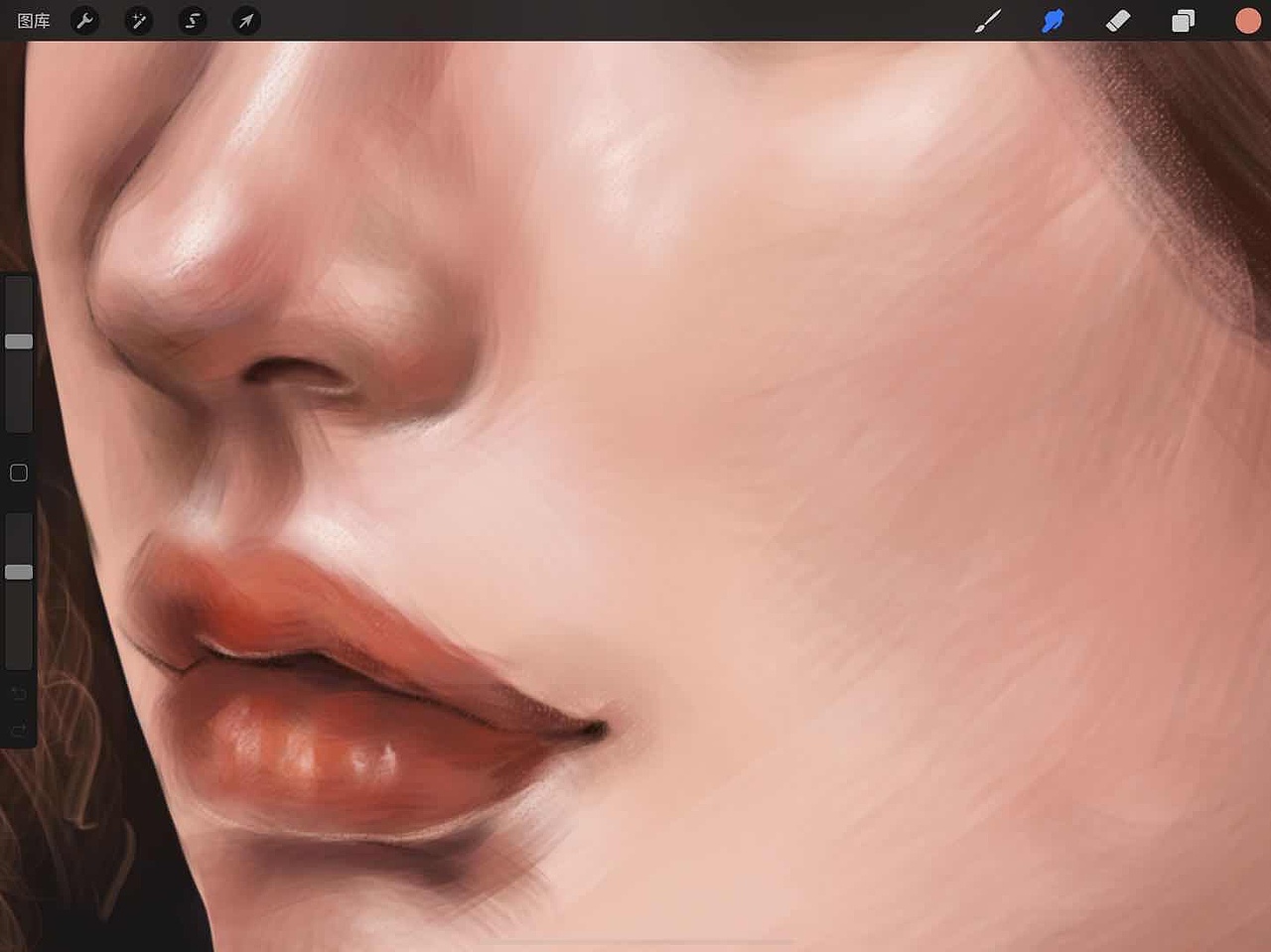
Task: Open the active color picker swatch
Action: 1248,21
